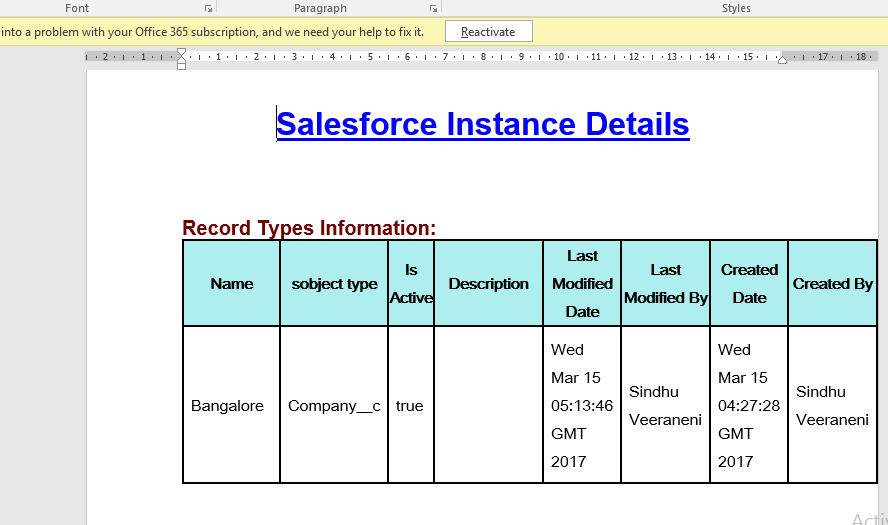
Task: Click the Office 365 subscription warning message
Action: 212,32
